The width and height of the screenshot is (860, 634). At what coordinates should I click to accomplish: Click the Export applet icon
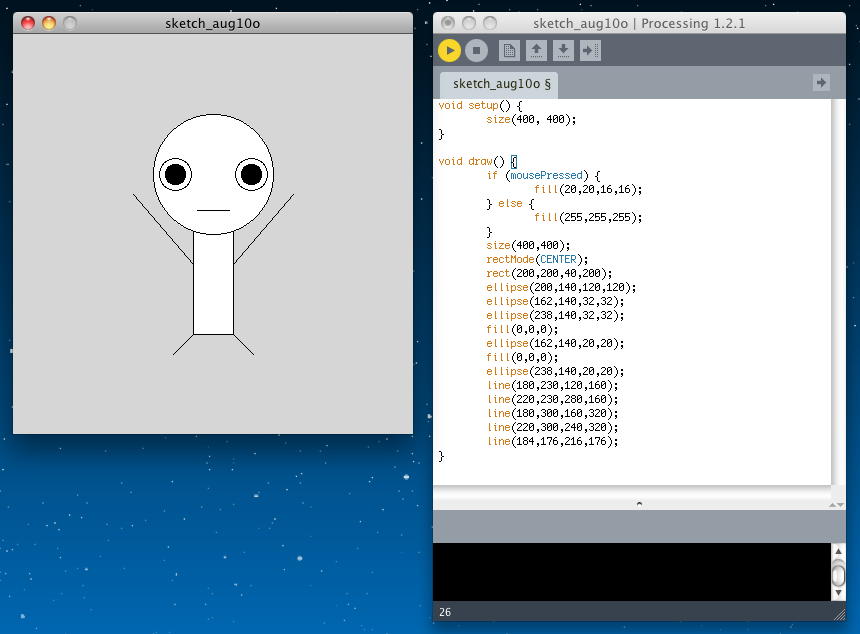(x=590, y=50)
